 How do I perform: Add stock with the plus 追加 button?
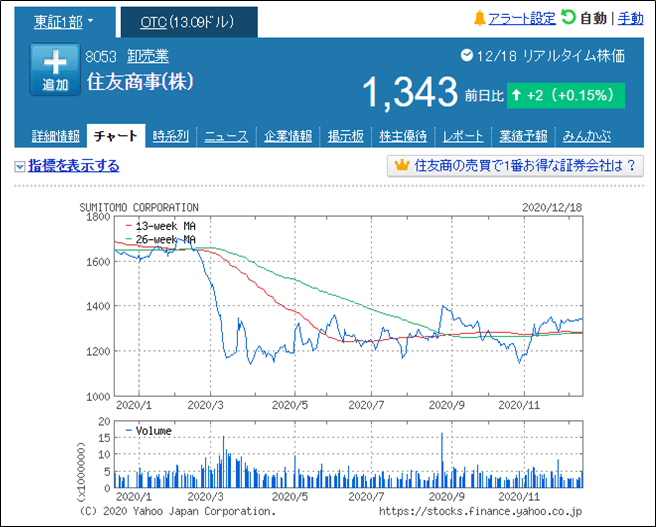[x=55, y=69]
